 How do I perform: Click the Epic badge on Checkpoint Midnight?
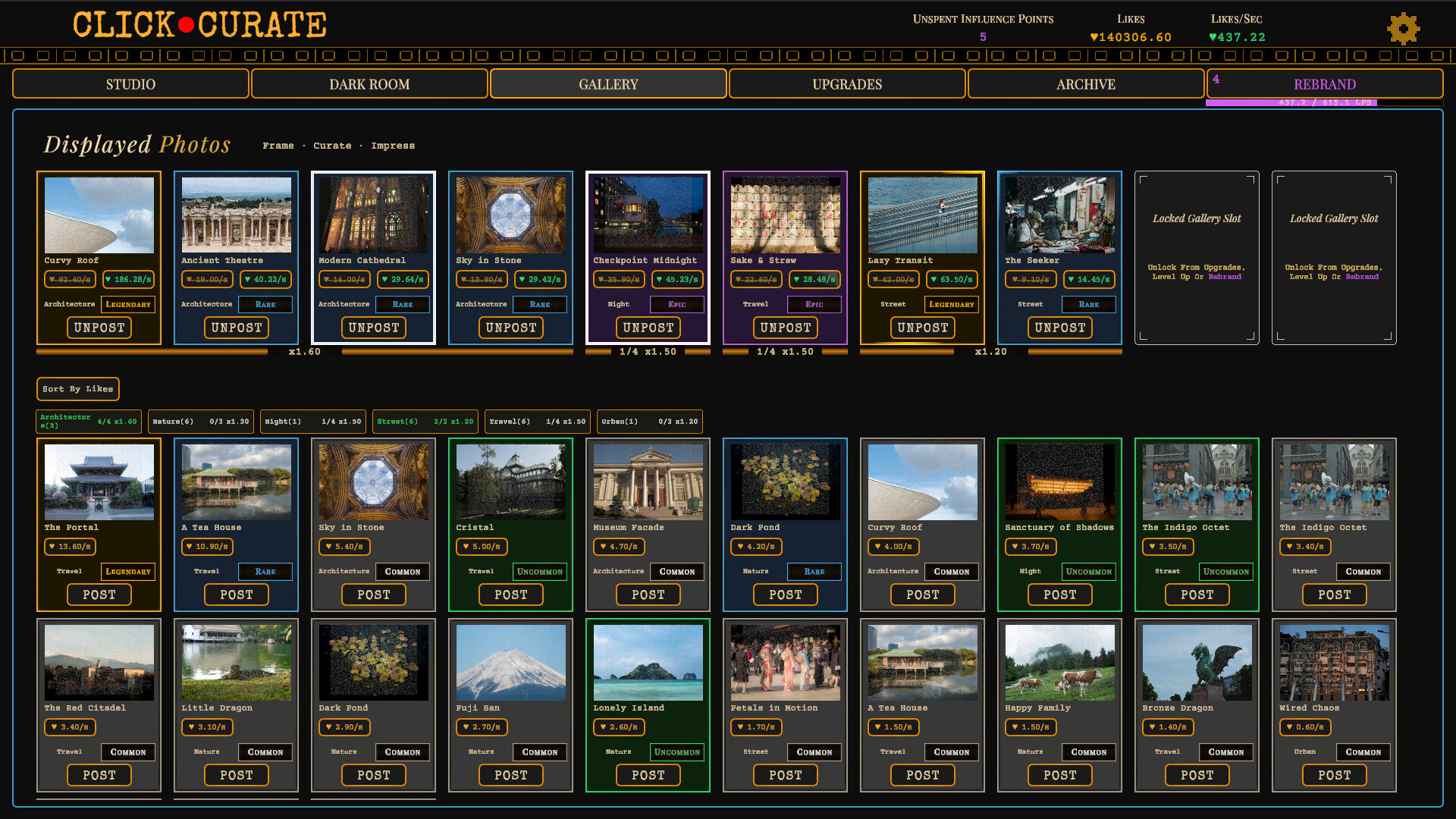point(676,305)
